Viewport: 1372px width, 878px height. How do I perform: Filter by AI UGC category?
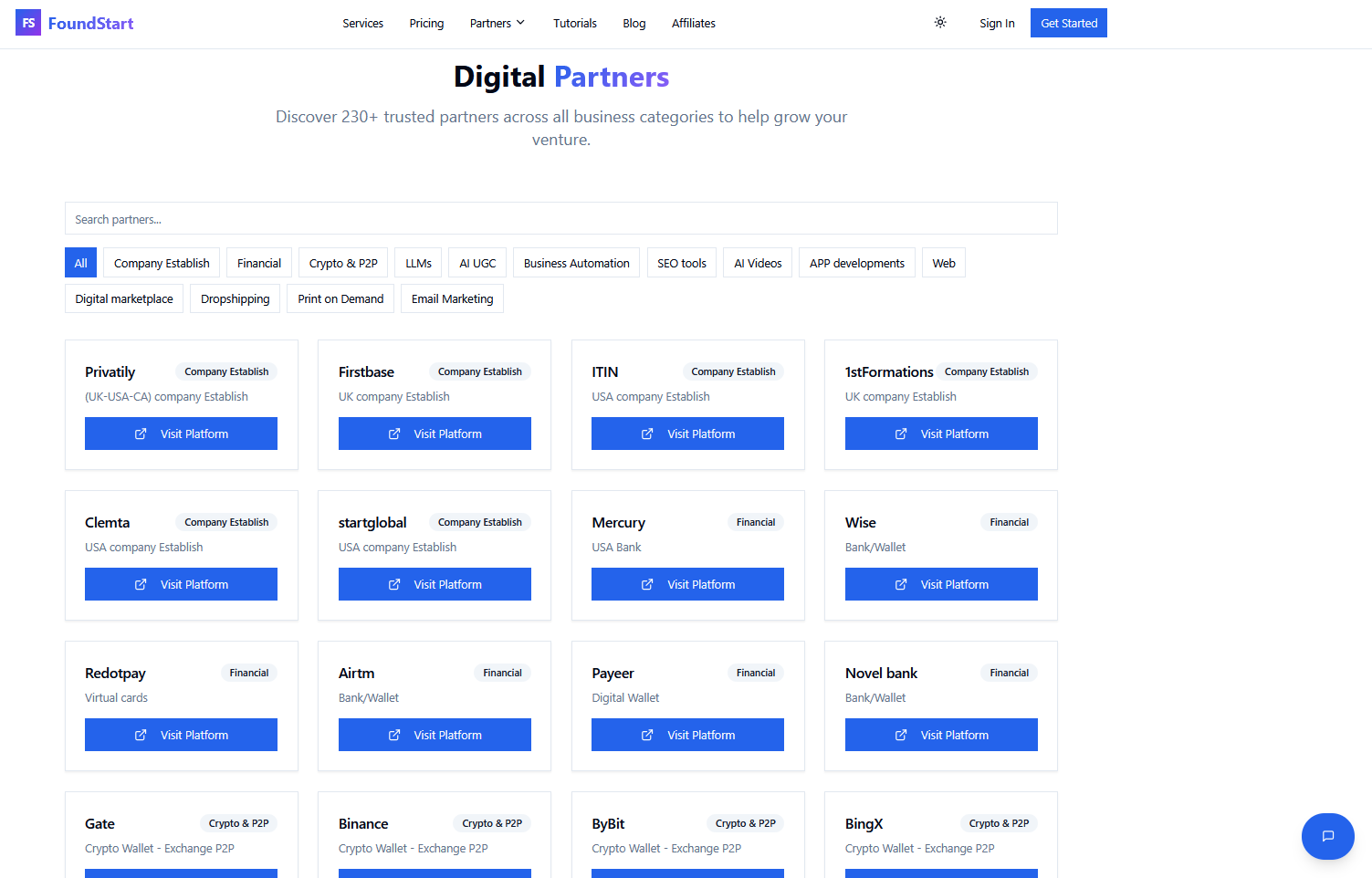click(477, 263)
